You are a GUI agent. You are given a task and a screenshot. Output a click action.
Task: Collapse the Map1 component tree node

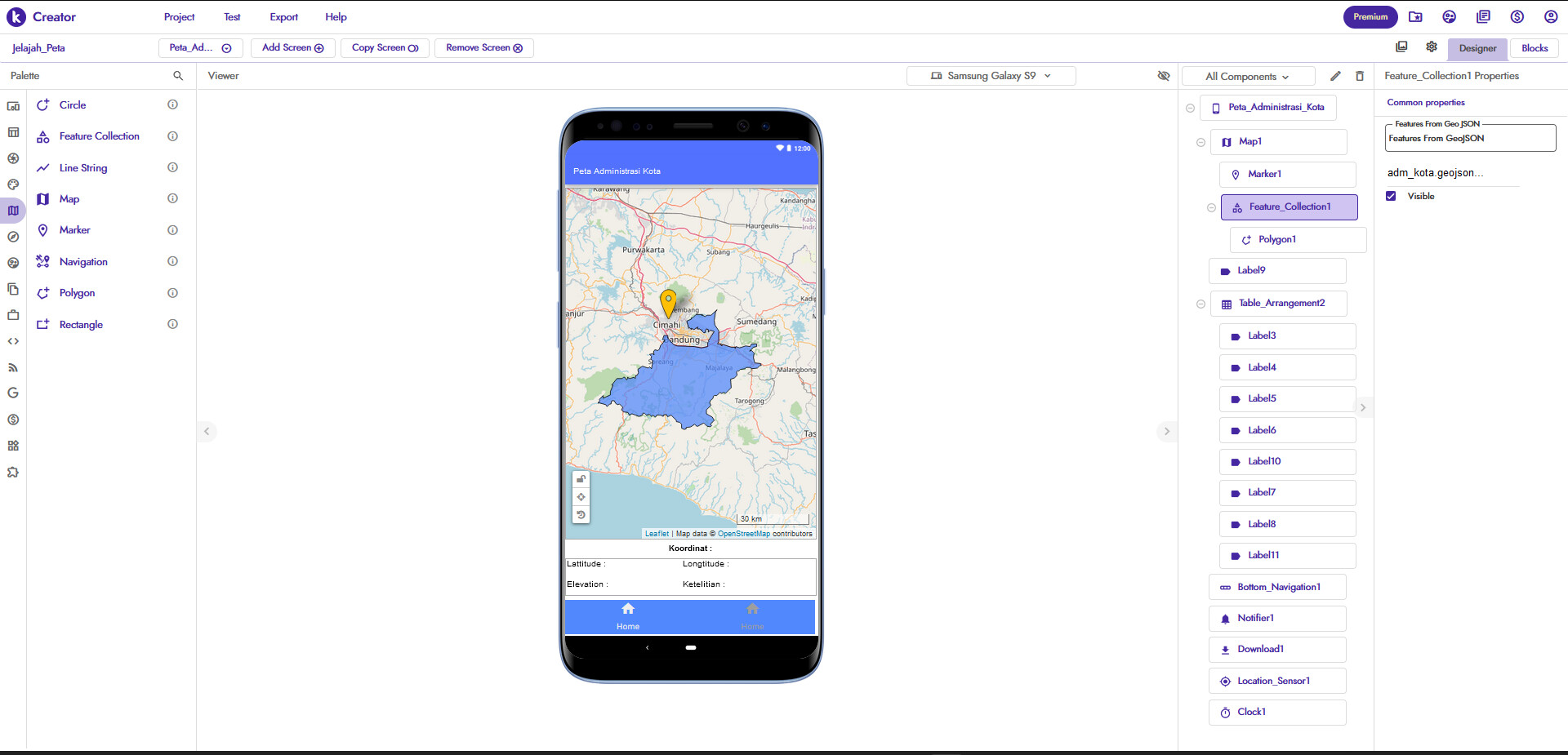1200,142
